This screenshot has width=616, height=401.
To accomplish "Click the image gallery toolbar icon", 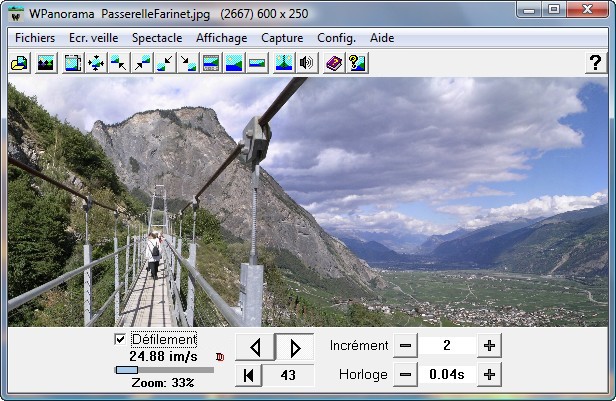I will (46, 63).
